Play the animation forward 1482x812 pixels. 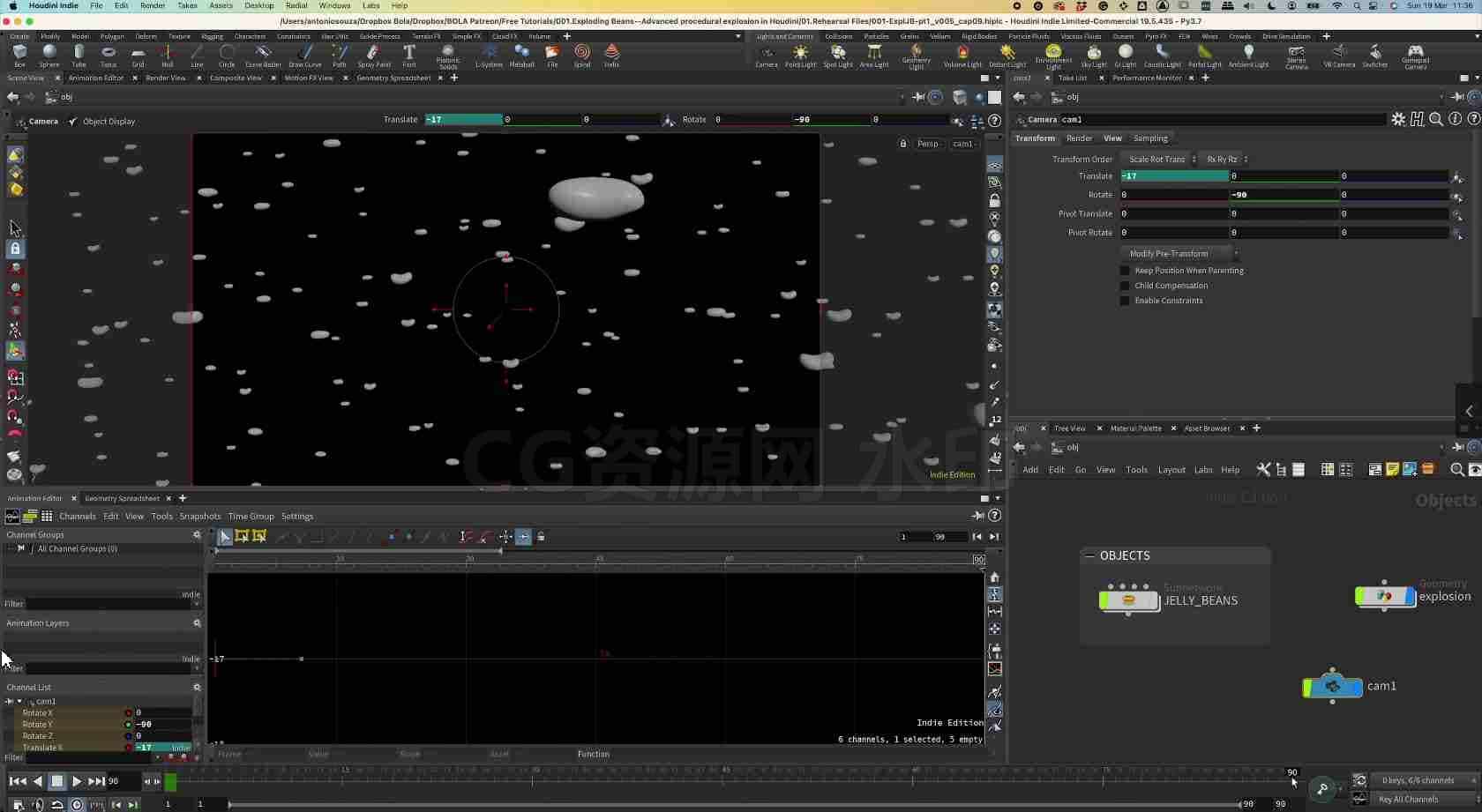(x=76, y=781)
